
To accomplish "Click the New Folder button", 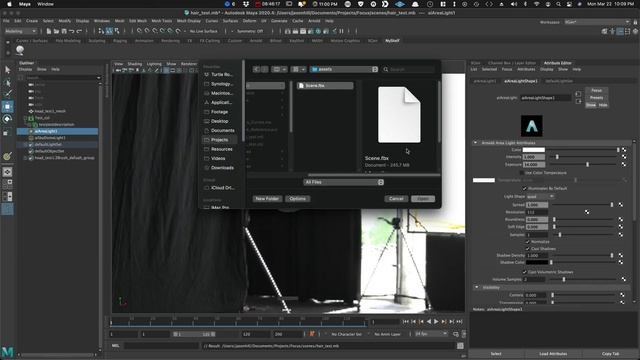I will [x=267, y=199].
